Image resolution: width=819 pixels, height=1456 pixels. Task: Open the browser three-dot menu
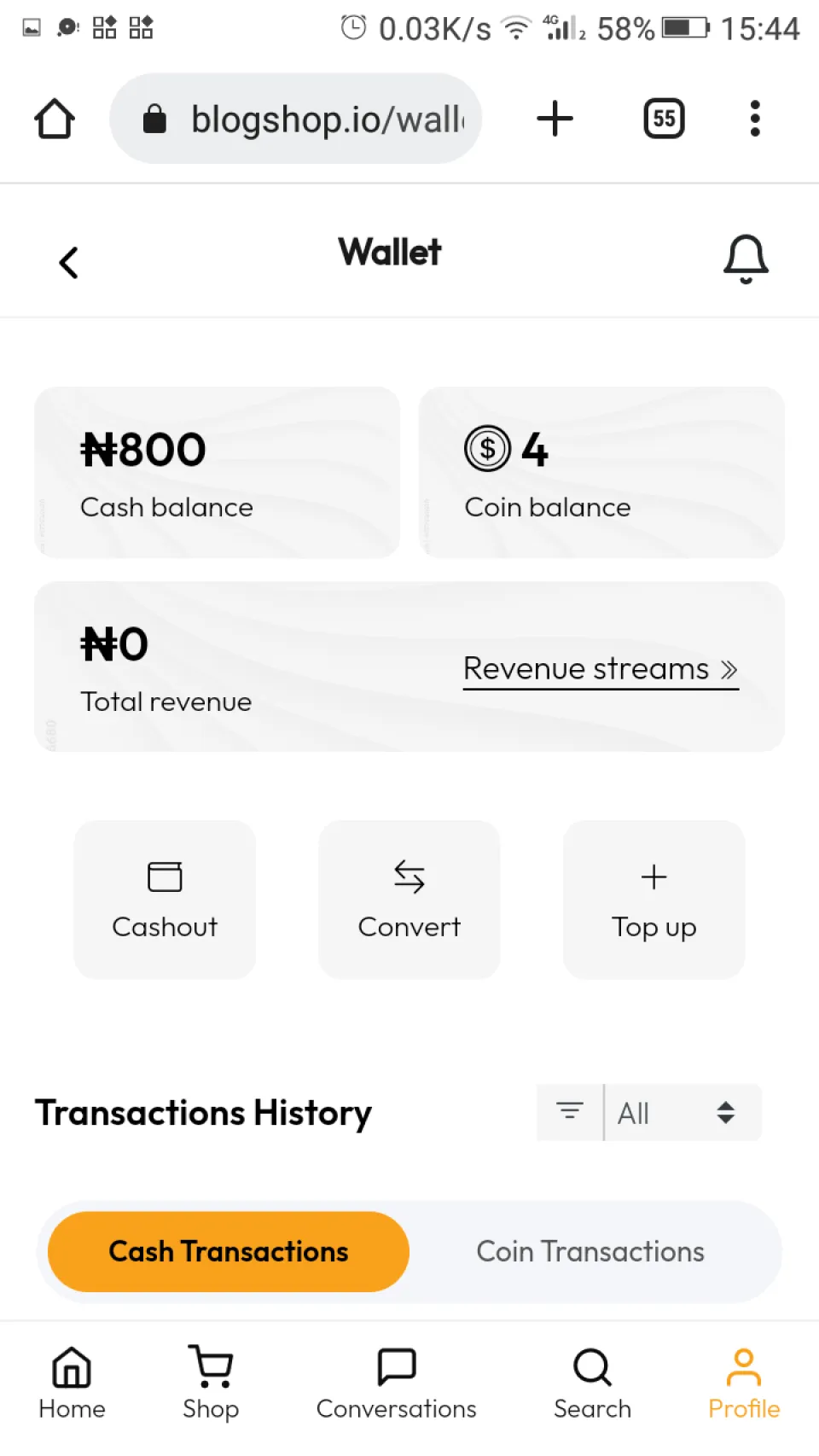tap(754, 119)
